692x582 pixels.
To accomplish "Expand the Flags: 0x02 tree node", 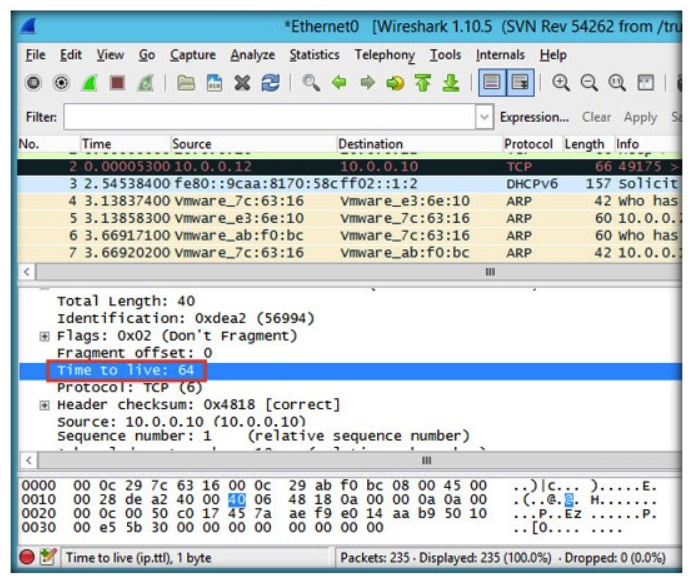I will coord(44,336).
